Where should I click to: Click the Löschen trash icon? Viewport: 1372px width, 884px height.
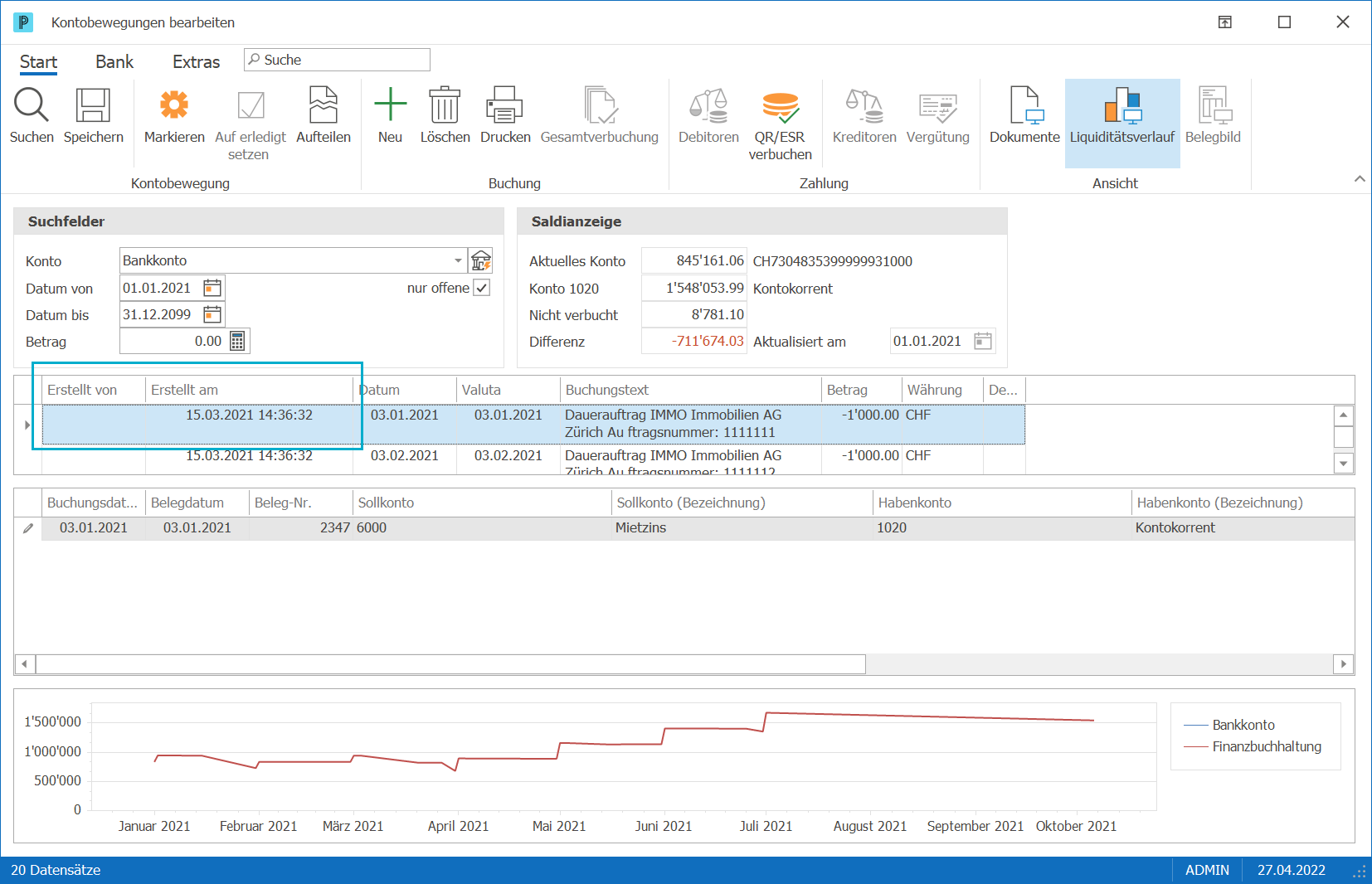point(445,105)
